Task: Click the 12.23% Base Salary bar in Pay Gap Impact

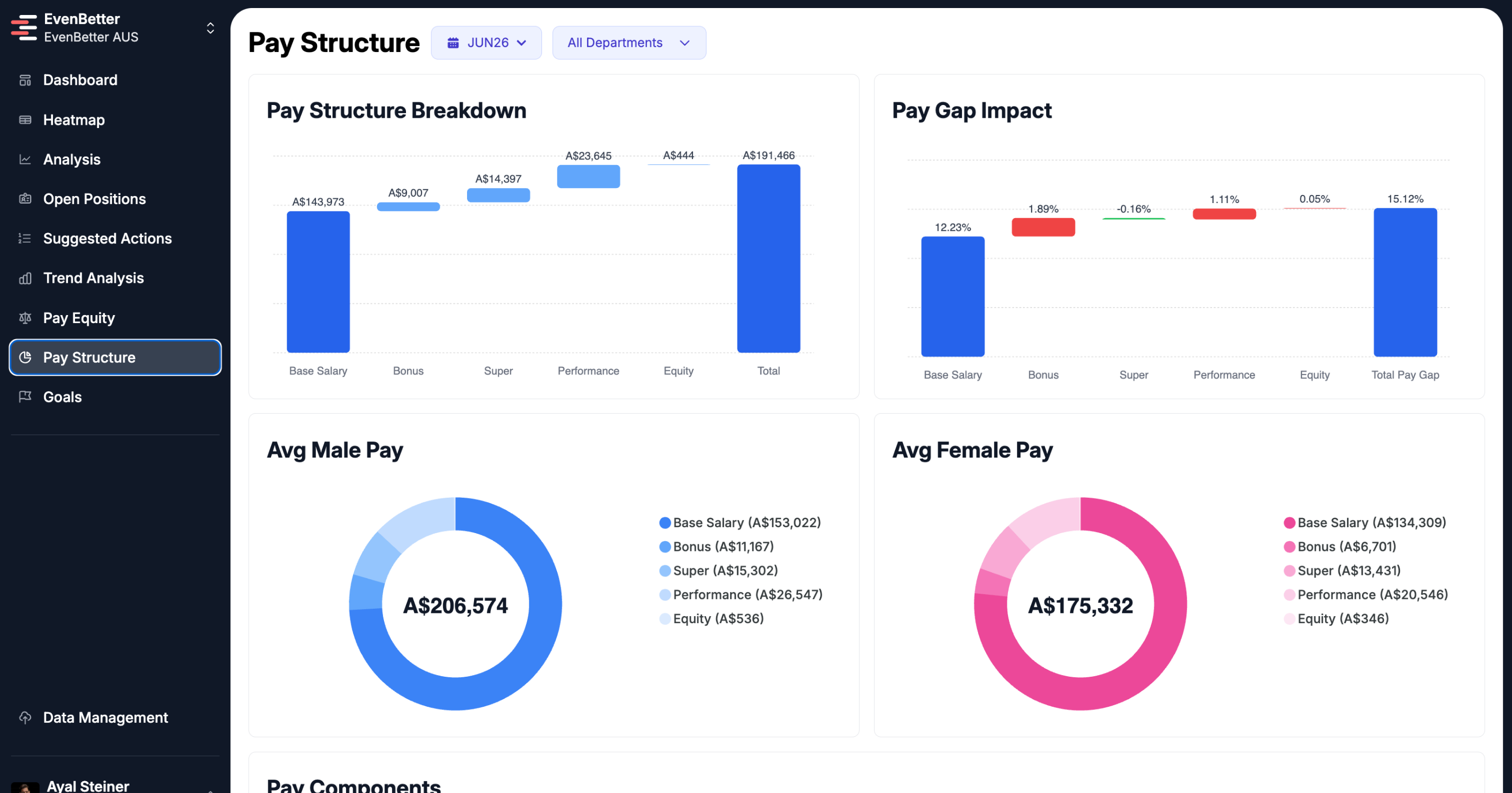Action: pos(953,296)
